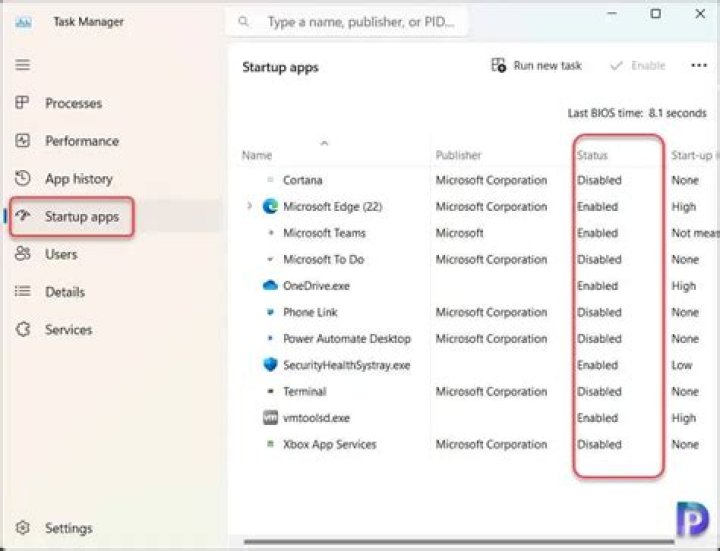
Task: Click Enabled status of Microsoft Teams
Action: [597, 233]
